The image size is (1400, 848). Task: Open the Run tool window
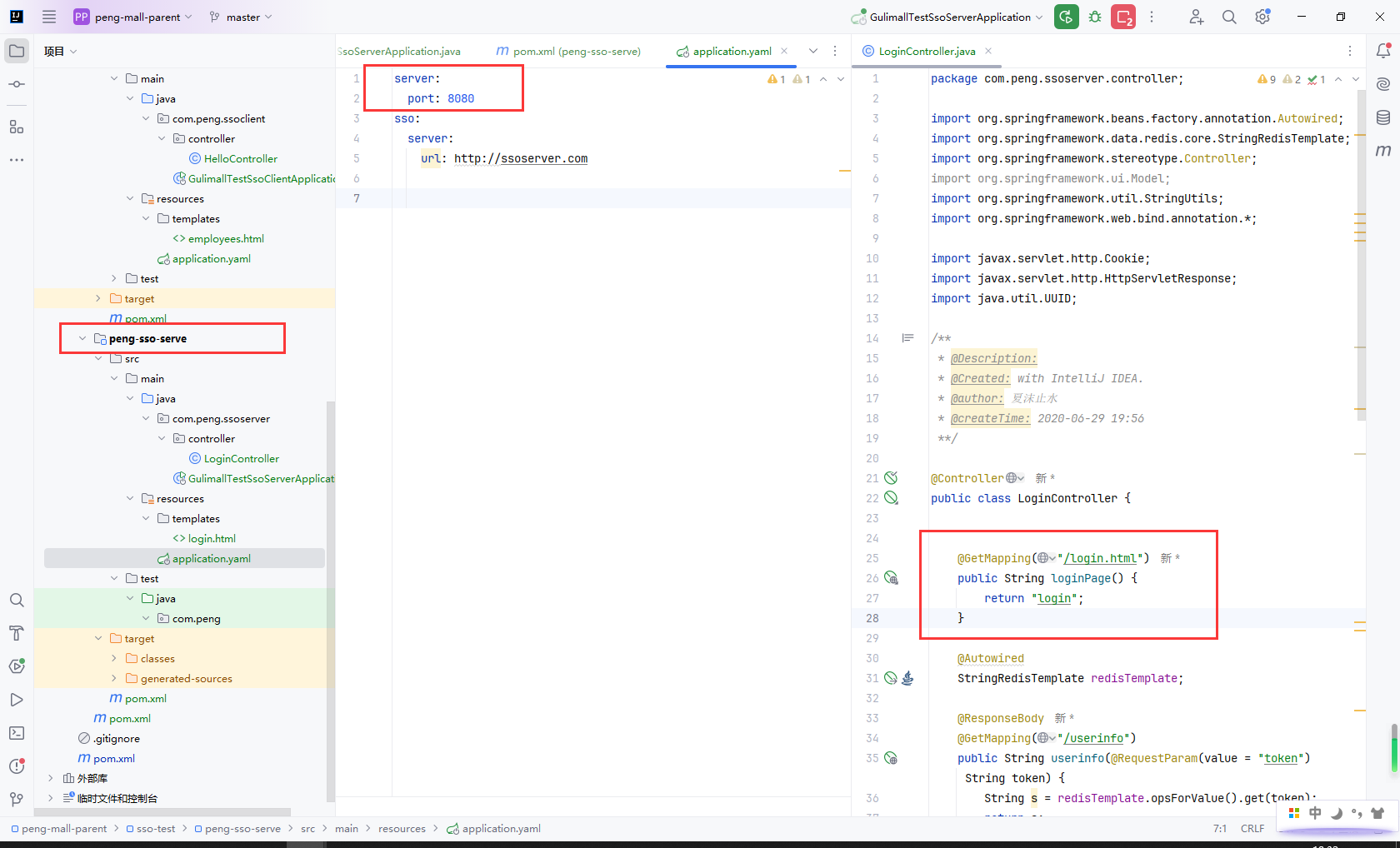(17, 700)
